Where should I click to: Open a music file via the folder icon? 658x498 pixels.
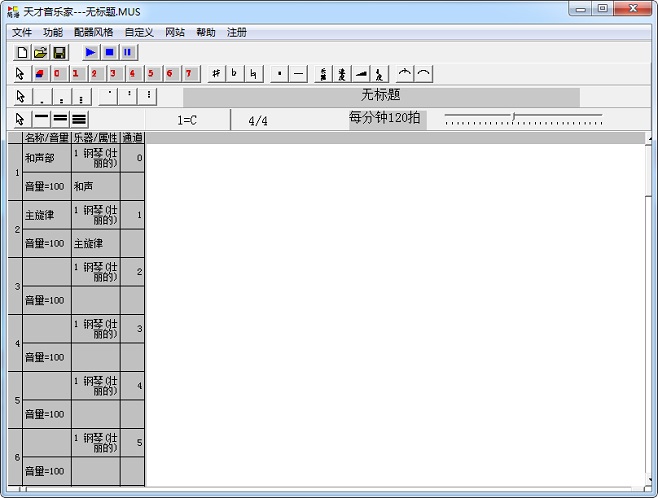point(41,52)
